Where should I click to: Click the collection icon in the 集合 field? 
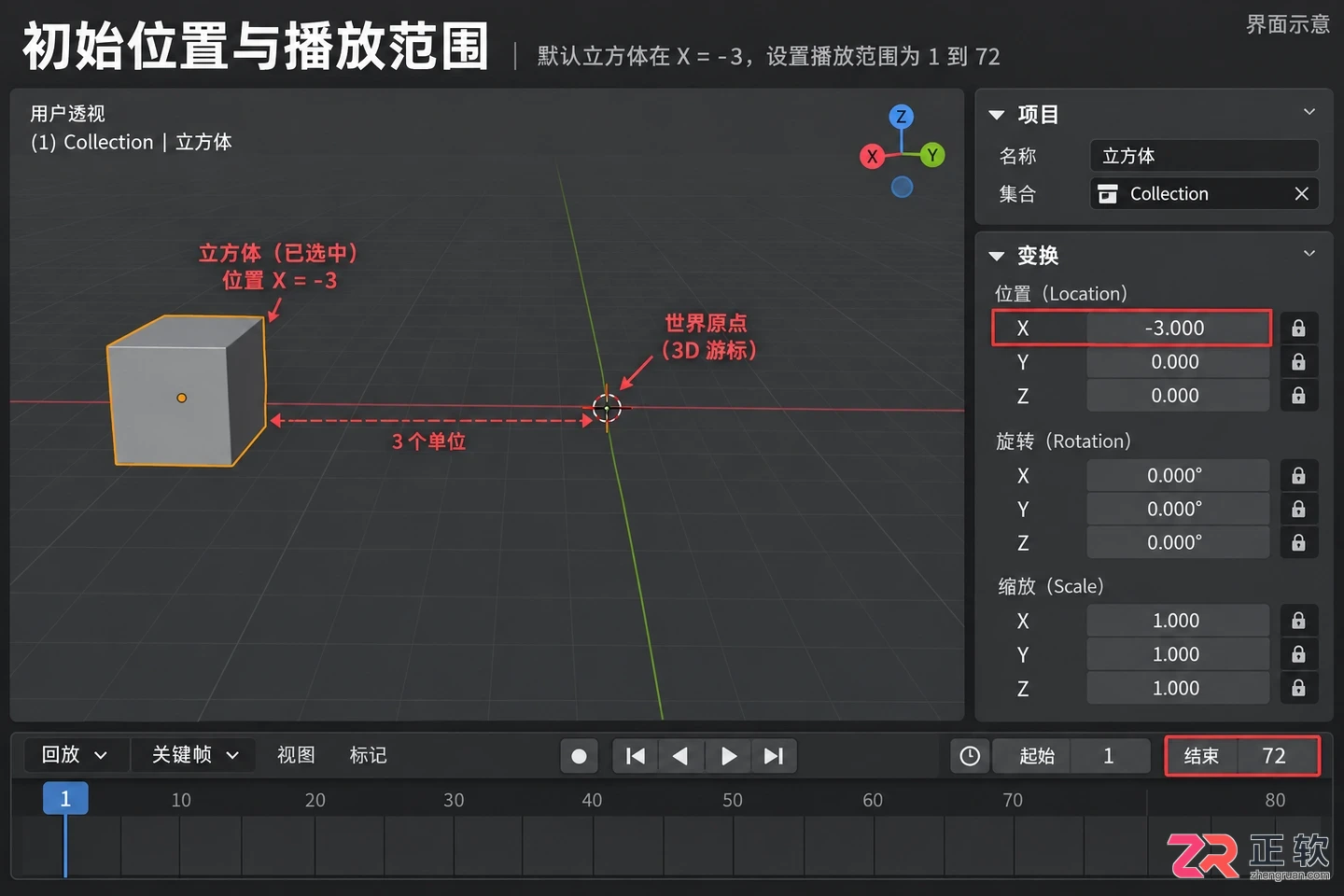(1108, 193)
